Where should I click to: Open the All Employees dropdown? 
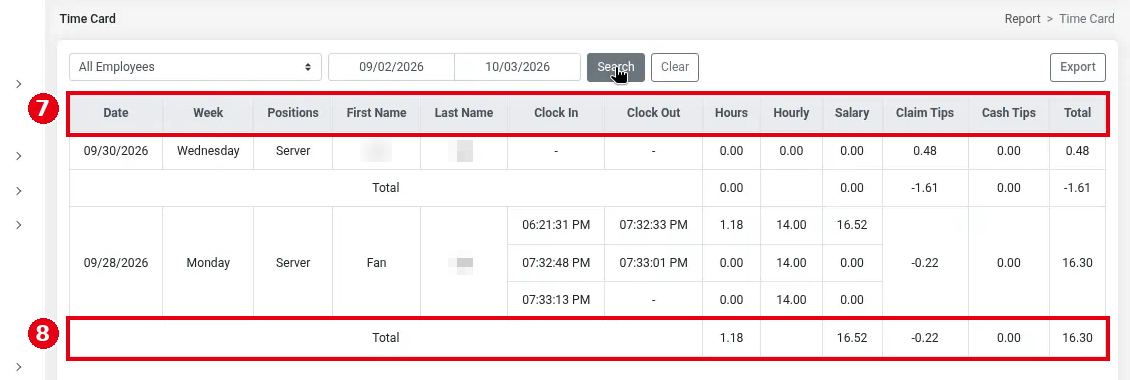click(195, 67)
